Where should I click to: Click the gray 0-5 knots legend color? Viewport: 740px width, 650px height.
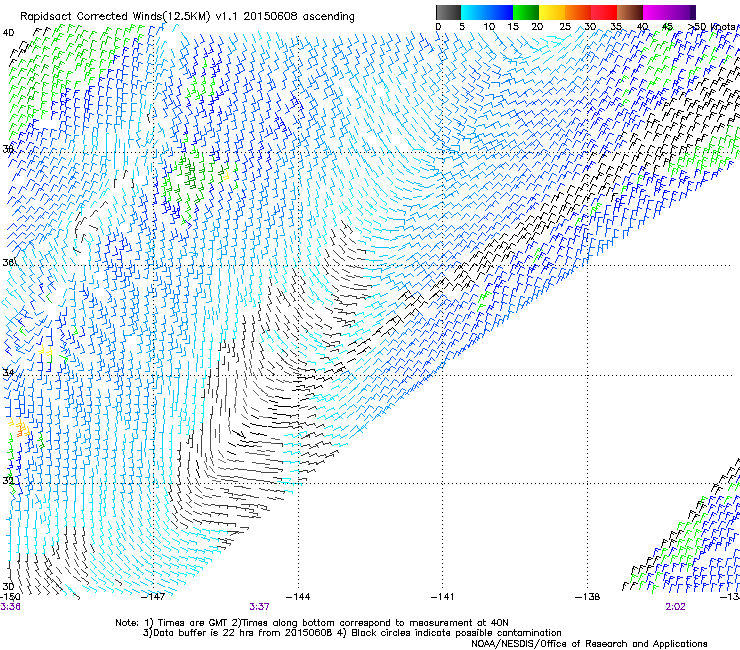pyautogui.click(x=448, y=12)
